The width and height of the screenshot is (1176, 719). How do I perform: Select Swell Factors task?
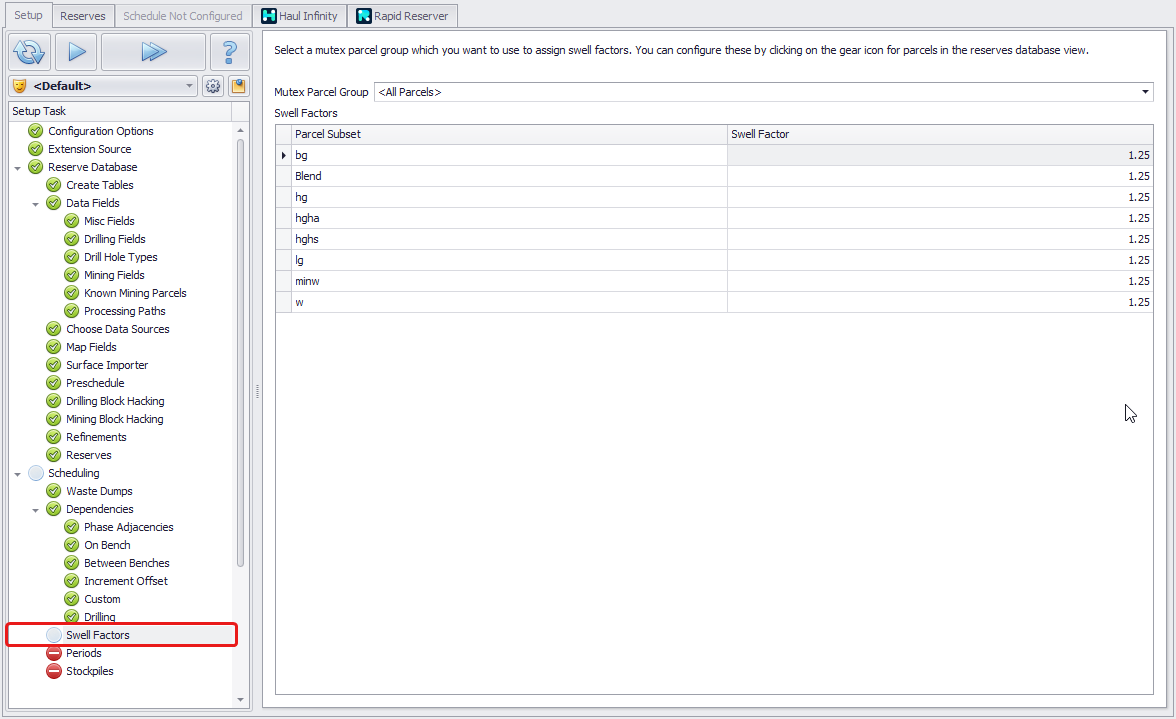pos(98,635)
